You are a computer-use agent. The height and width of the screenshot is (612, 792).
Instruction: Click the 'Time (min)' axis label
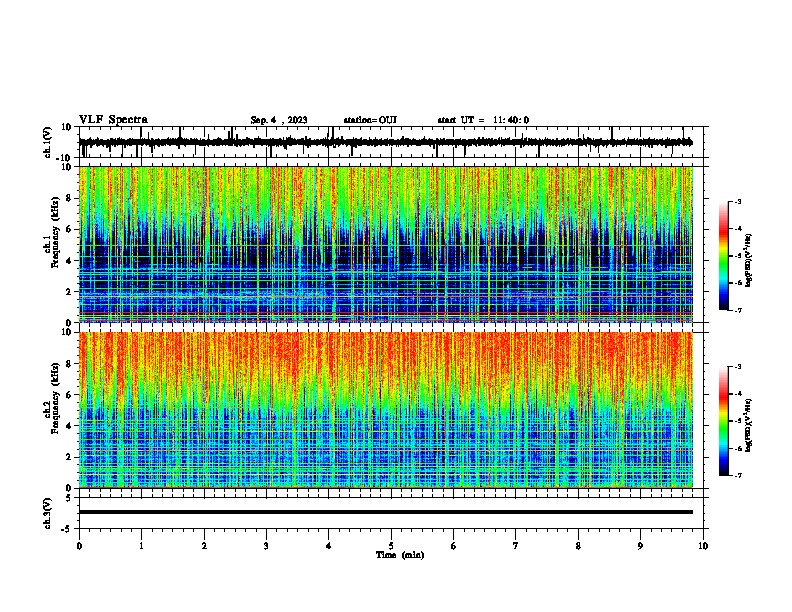point(400,555)
